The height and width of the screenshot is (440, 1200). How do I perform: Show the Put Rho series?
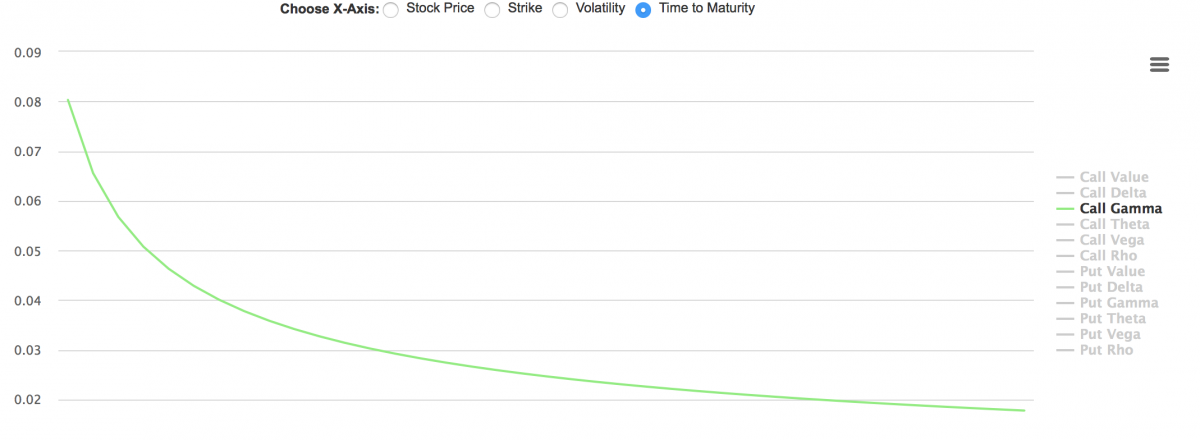coord(1106,350)
